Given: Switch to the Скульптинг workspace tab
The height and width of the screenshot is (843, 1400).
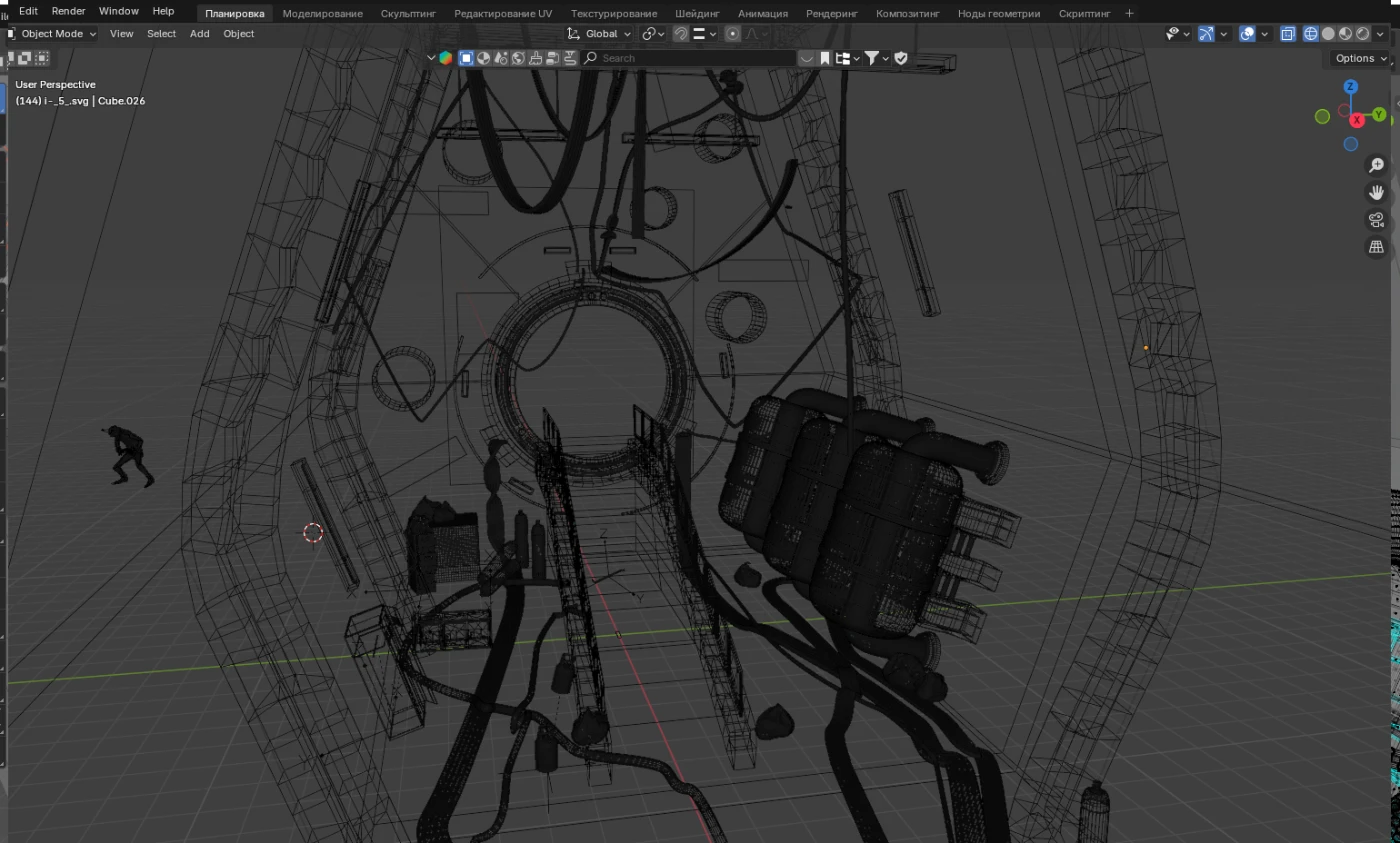Looking at the screenshot, I should tap(408, 13).
